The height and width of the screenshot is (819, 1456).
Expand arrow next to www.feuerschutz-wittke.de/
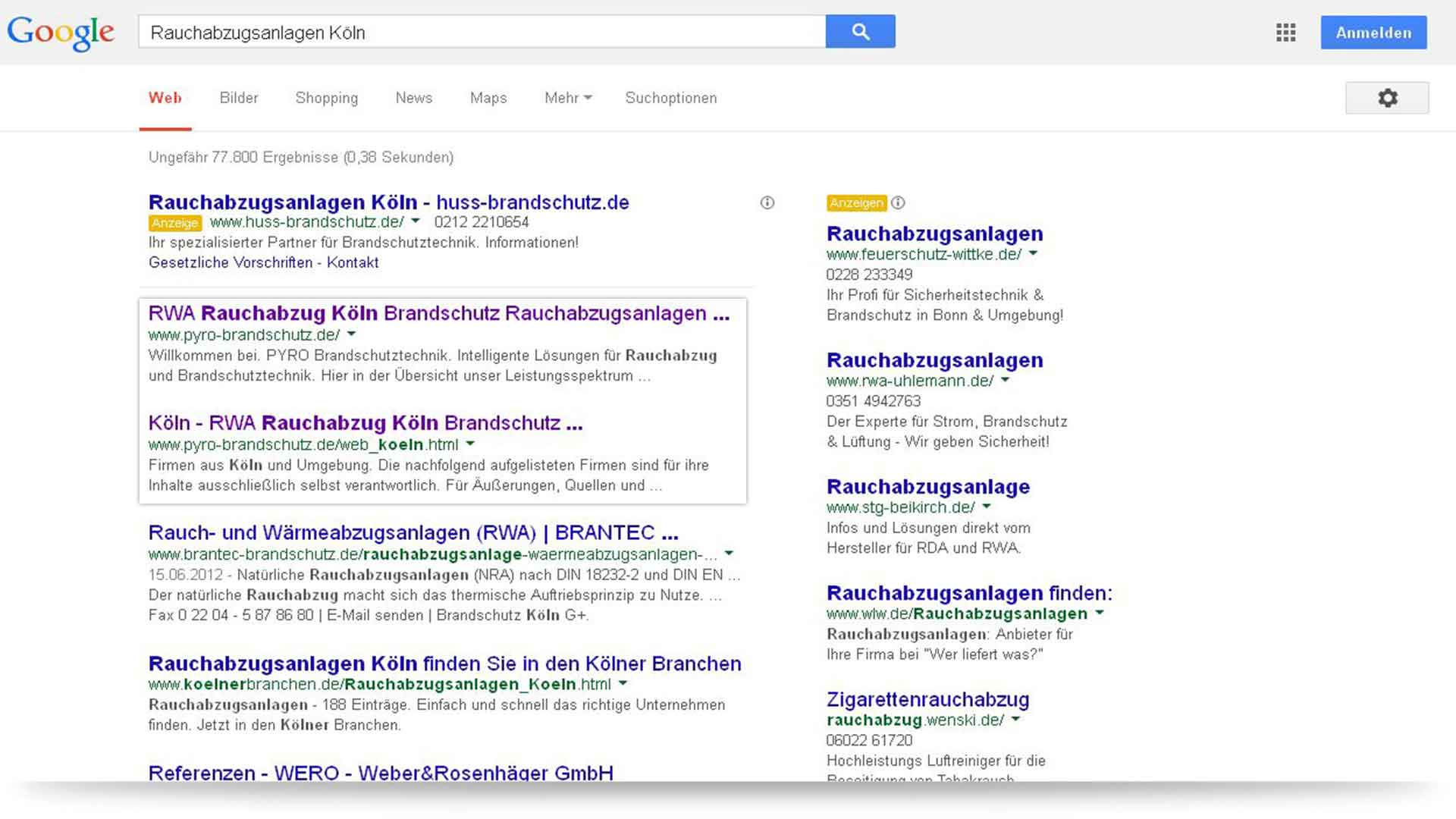pos(1033,254)
